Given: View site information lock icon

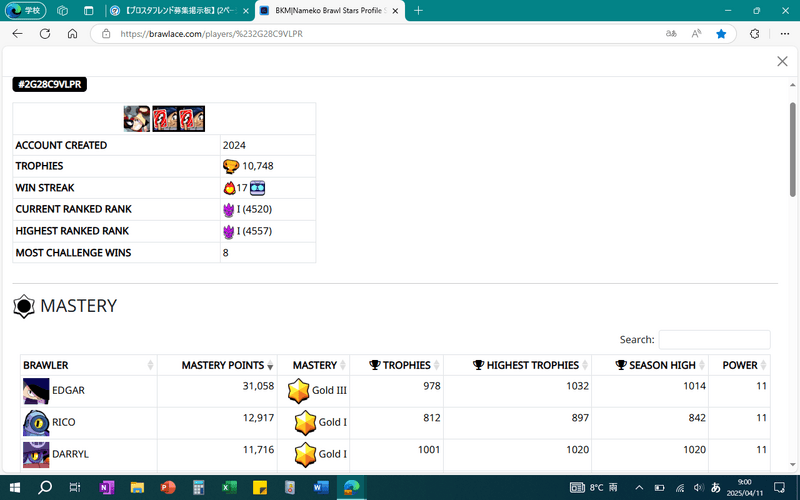Looking at the screenshot, I should pyautogui.click(x=106, y=34).
